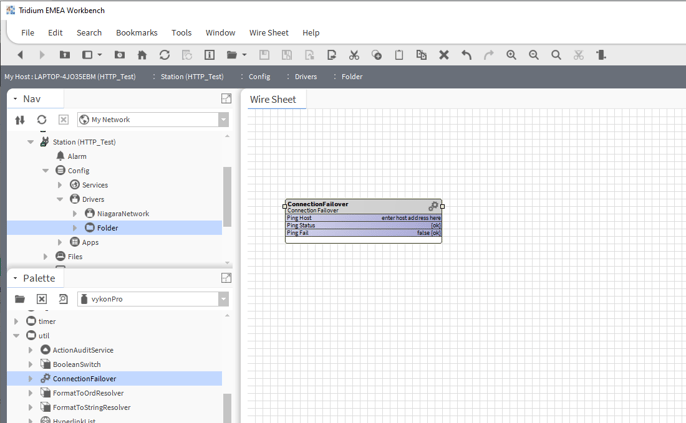Click the Delete X toolbar icon
The height and width of the screenshot is (423, 686).
coord(444,55)
